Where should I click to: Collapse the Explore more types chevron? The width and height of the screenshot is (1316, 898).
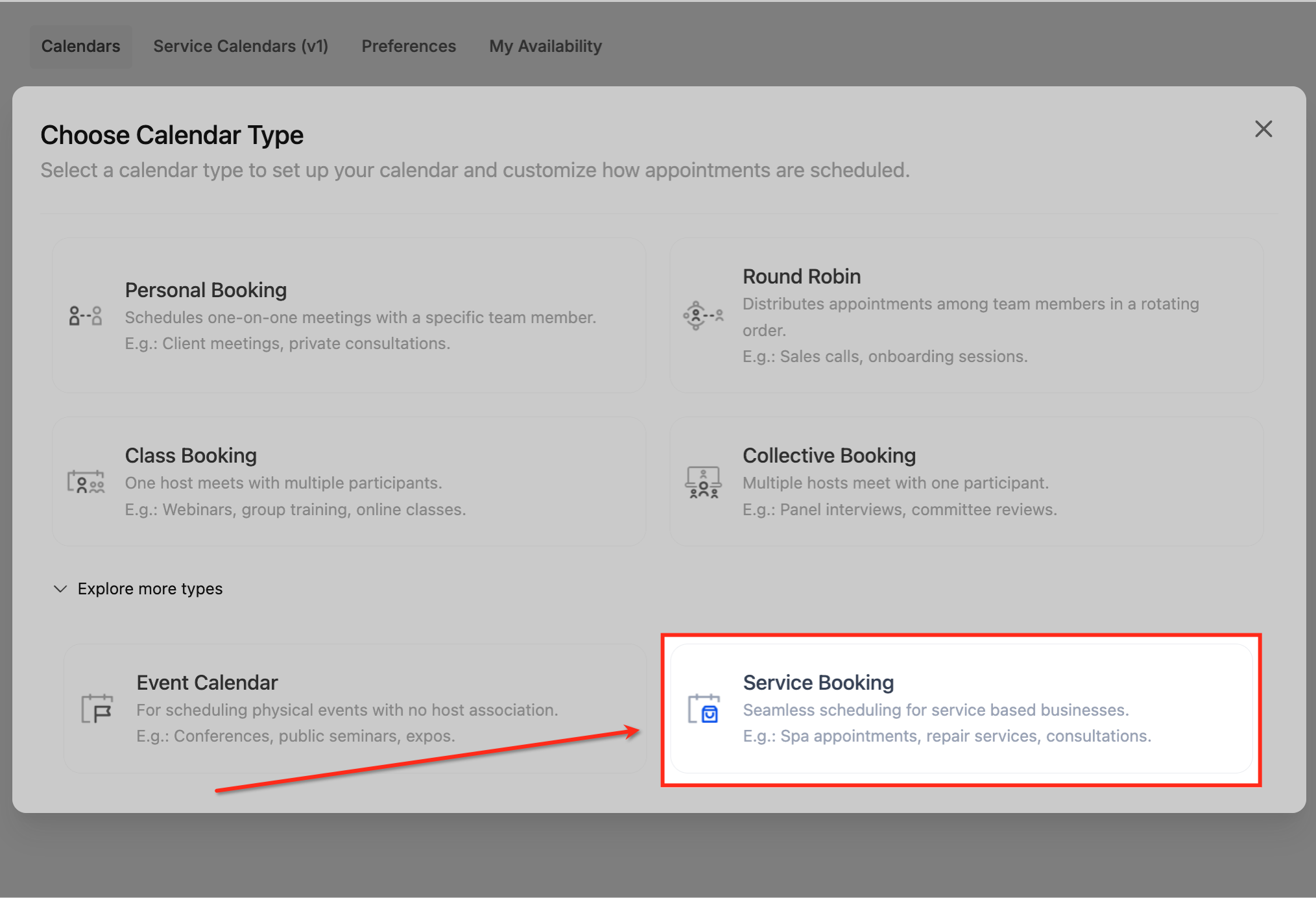click(x=60, y=589)
